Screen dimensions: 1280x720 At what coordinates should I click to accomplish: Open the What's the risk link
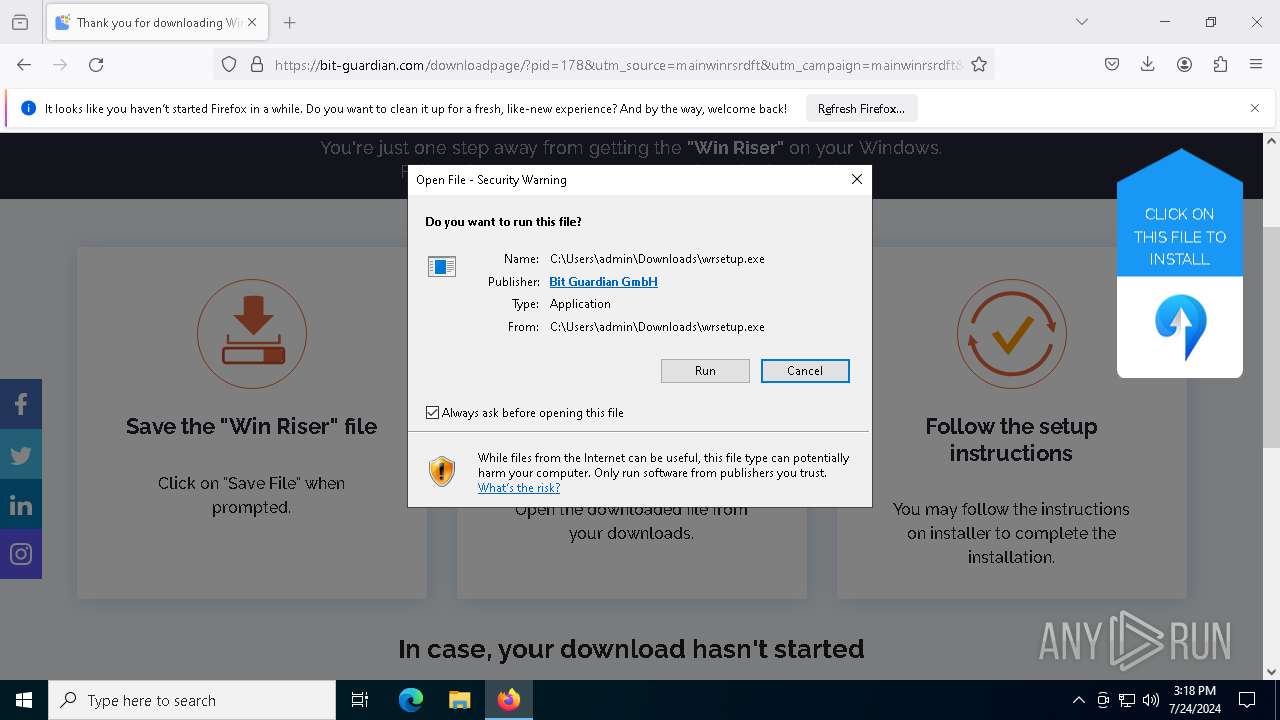[x=518, y=488]
